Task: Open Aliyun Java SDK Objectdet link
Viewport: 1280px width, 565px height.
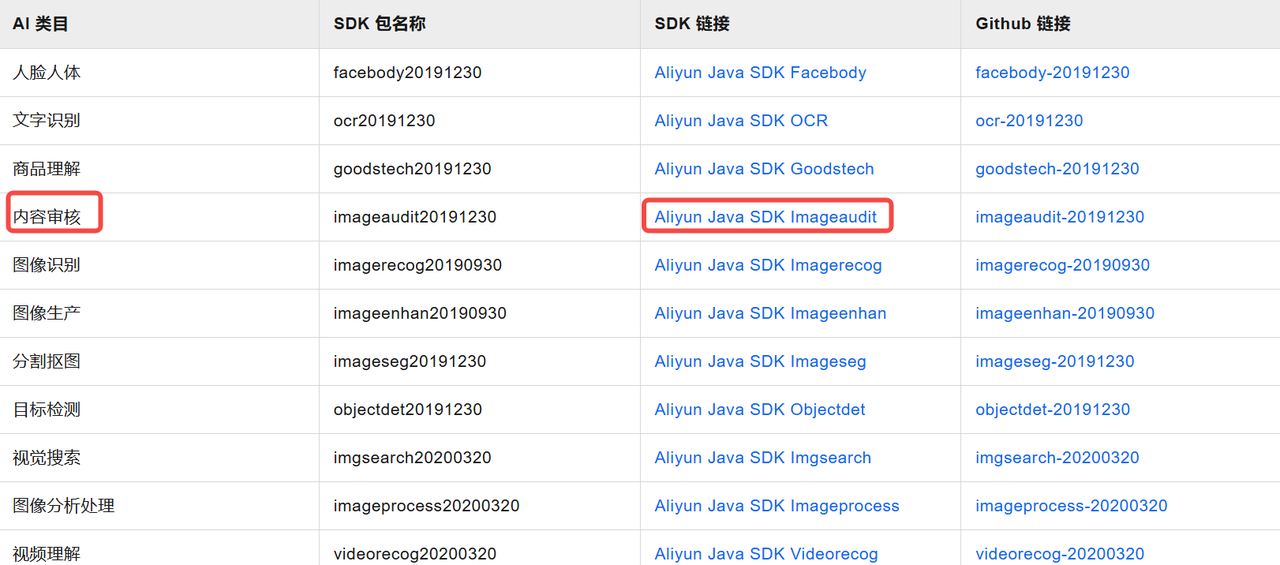Action: [x=760, y=409]
